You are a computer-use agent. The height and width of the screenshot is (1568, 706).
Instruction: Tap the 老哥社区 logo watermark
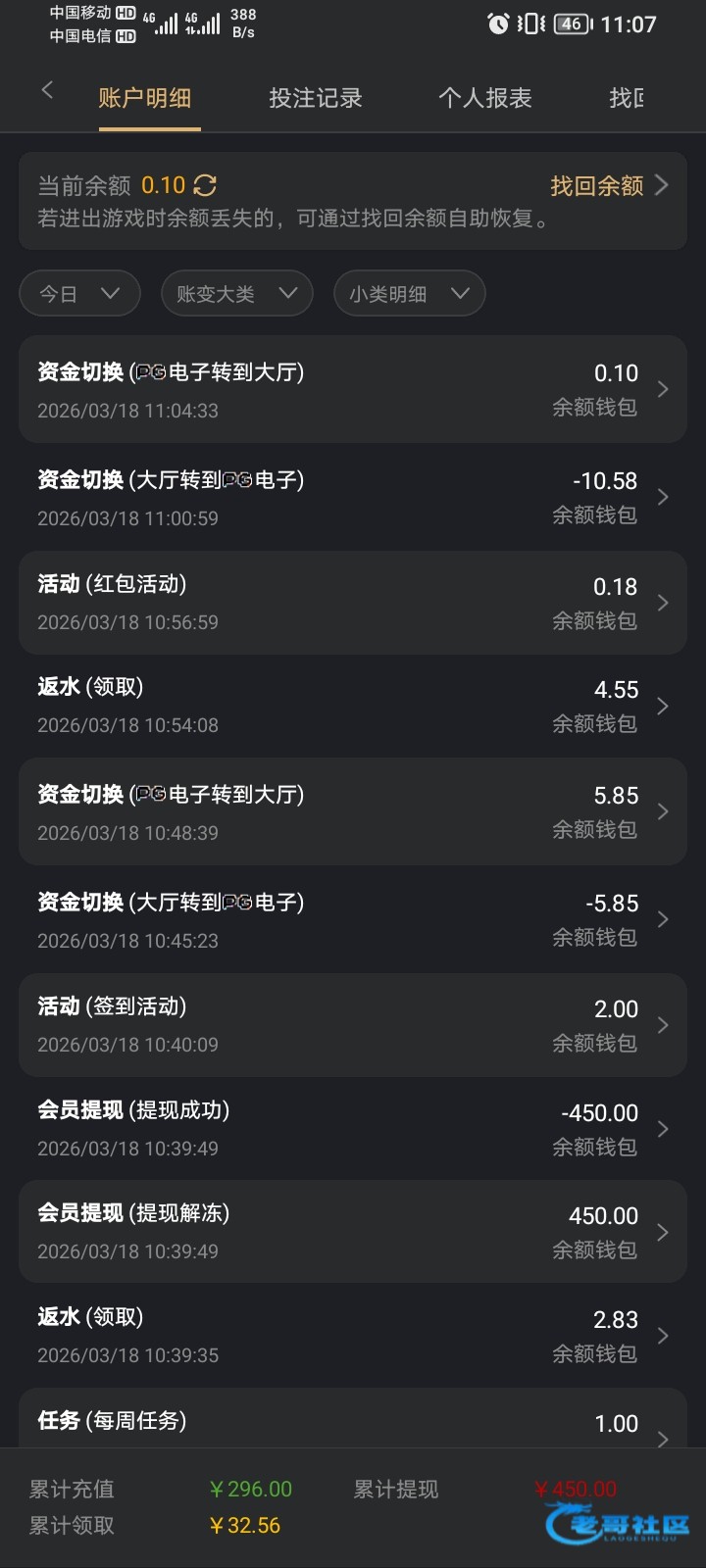(620, 1526)
